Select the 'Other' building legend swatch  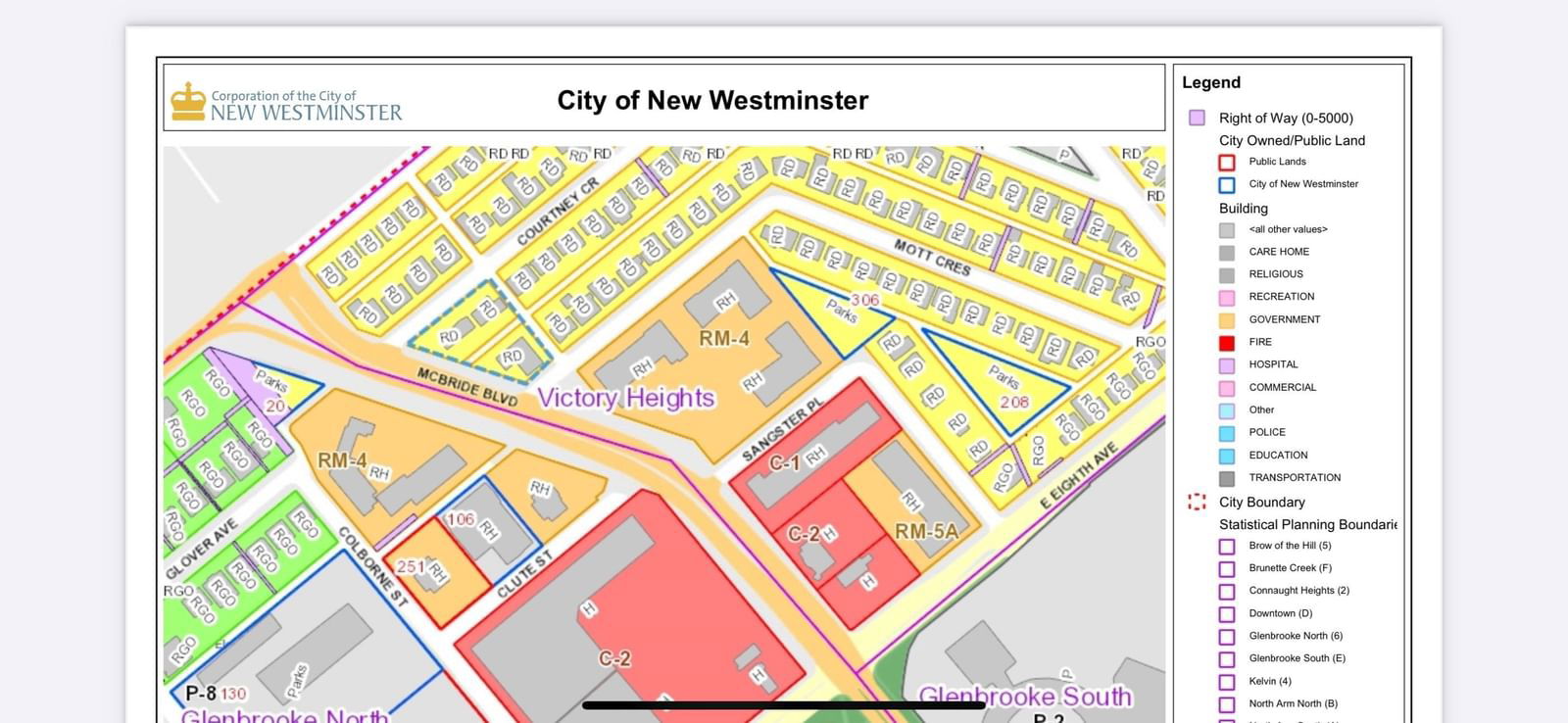click(x=1227, y=410)
